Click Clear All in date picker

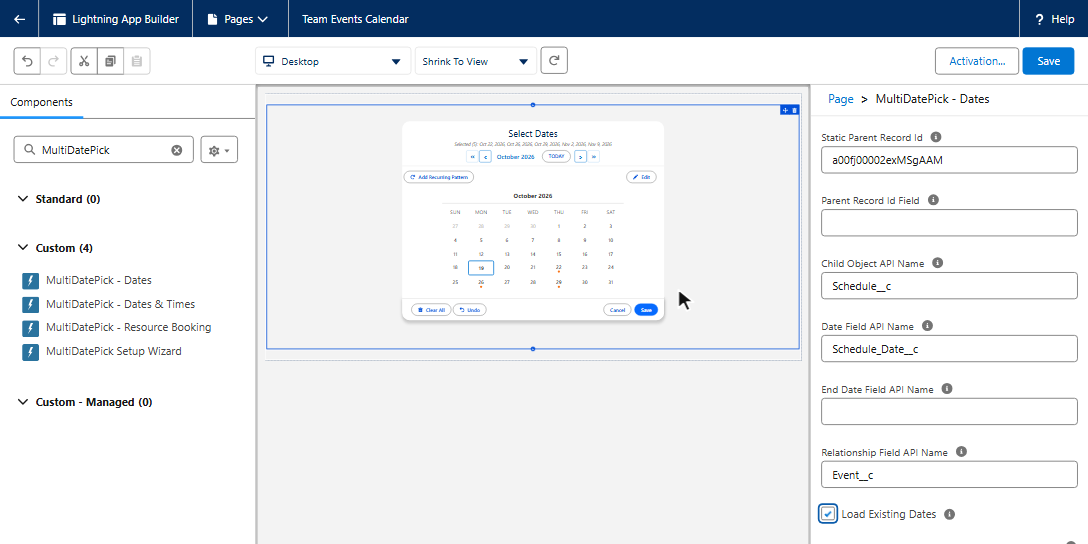(431, 309)
